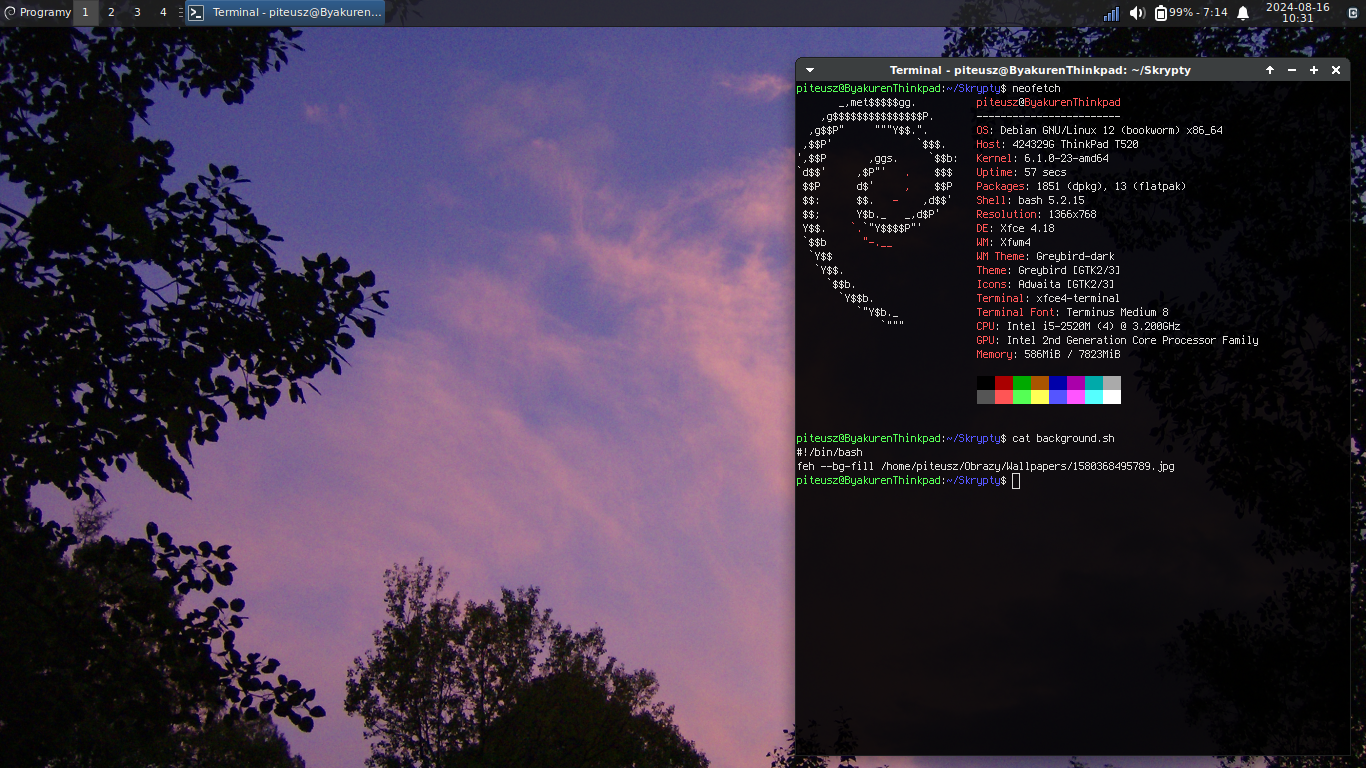
Task: Switch to workspace 4
Action: 163,13
